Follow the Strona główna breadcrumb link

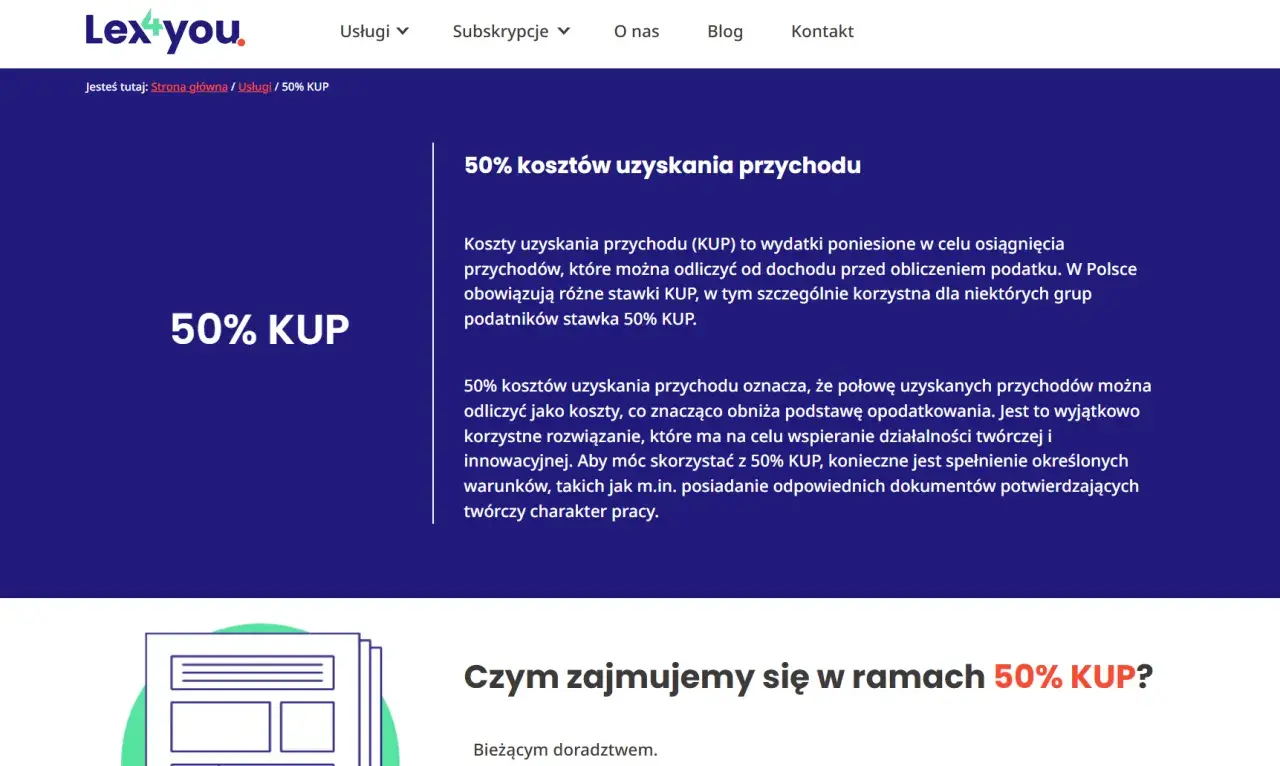click(189, 87)
